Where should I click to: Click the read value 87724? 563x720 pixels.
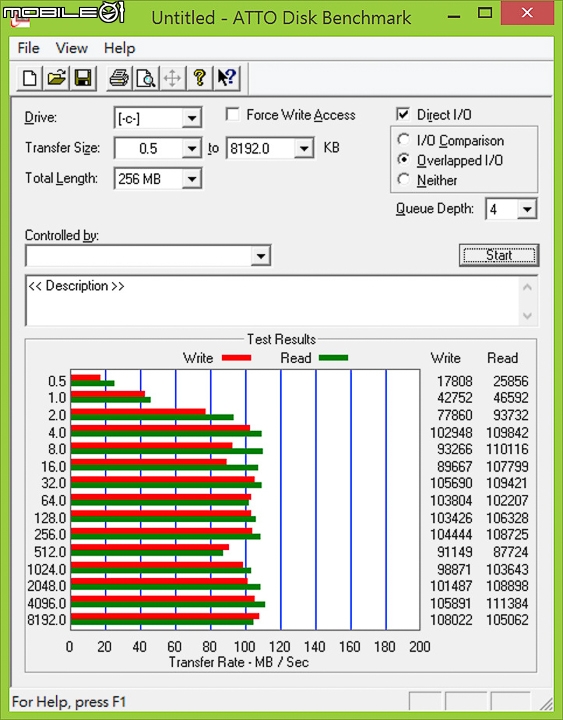[x=511, y=551]
